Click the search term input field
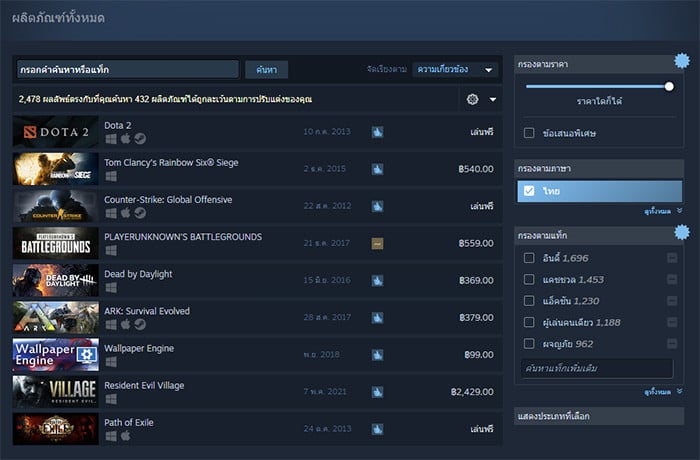 pyautogui.click(x=128, y=70)
